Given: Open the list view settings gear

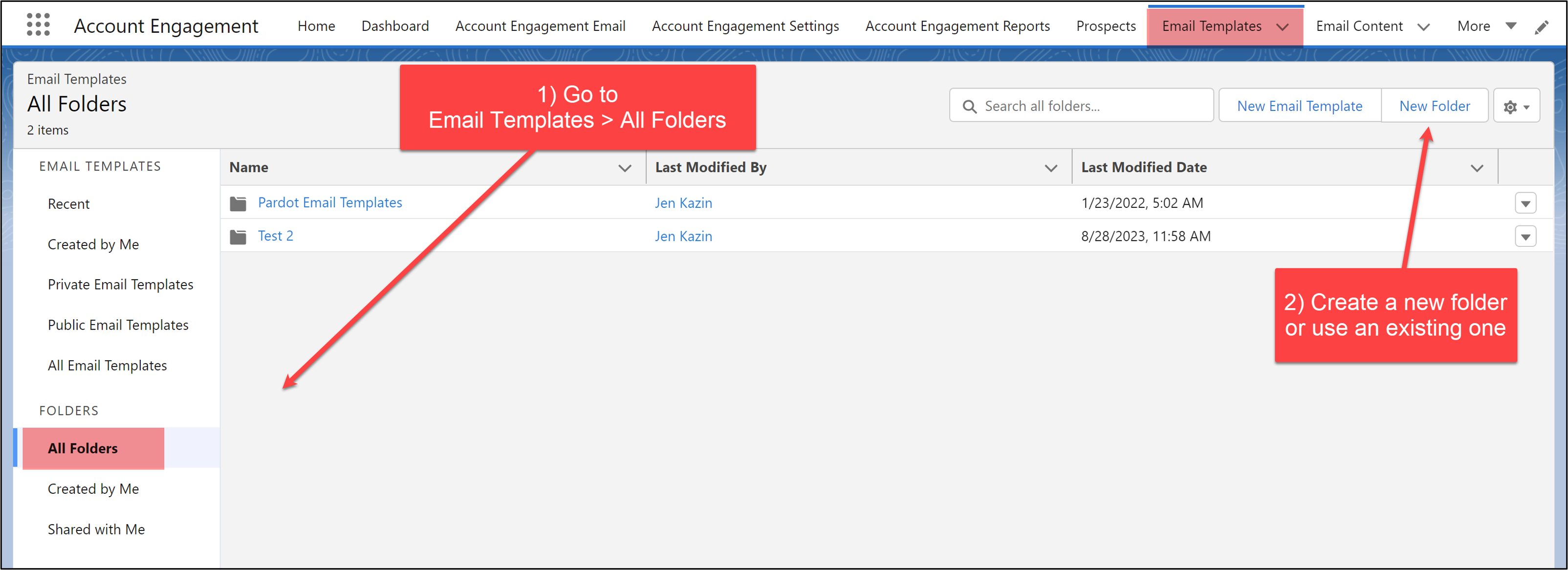Looking at the screenshot, I should (x=1516, y=107).
